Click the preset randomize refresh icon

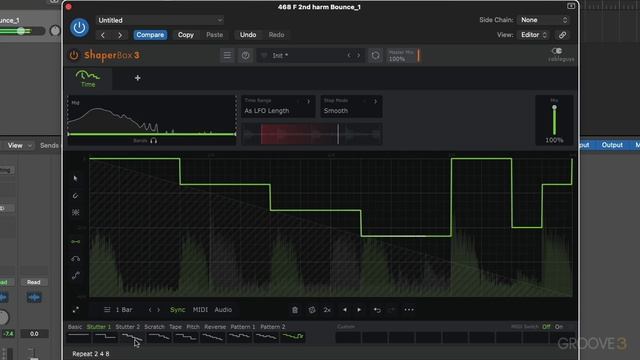click(375, 55)
